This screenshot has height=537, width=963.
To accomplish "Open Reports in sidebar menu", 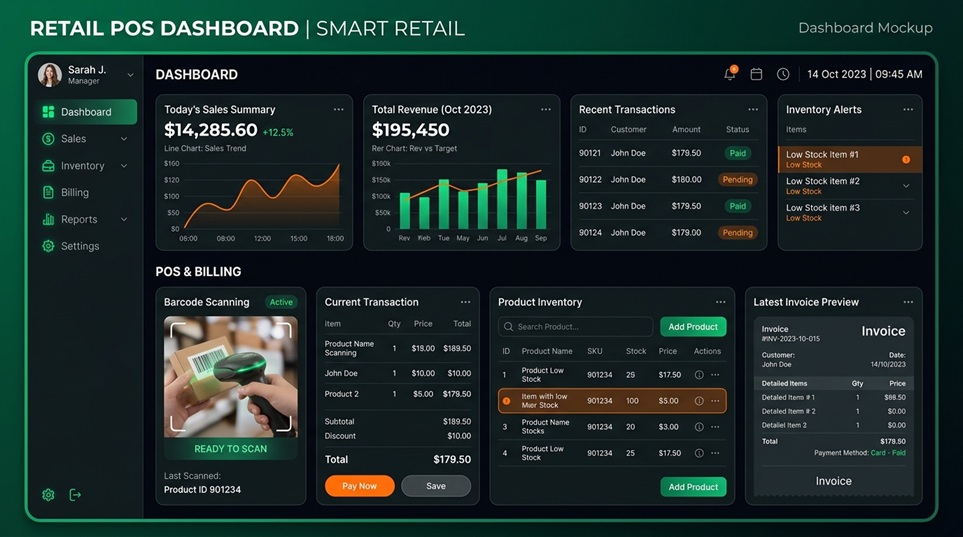I will [85, 219].
